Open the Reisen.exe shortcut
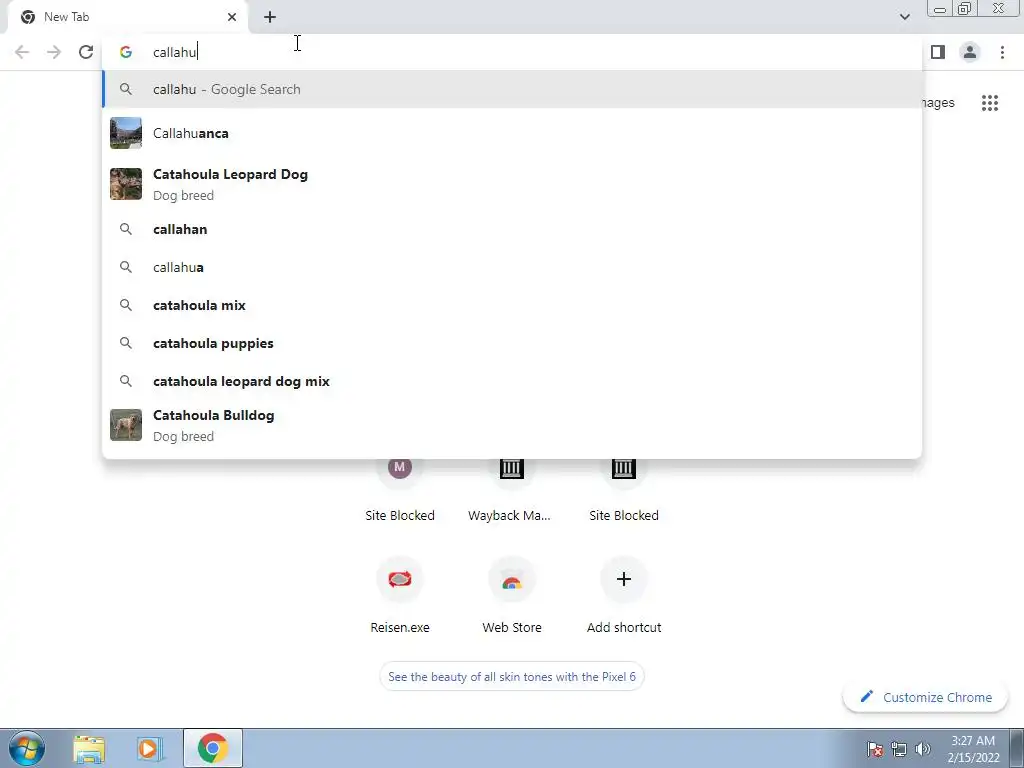Image resolution: width=1024 pixels, height=768 pixels. (400, 594)
